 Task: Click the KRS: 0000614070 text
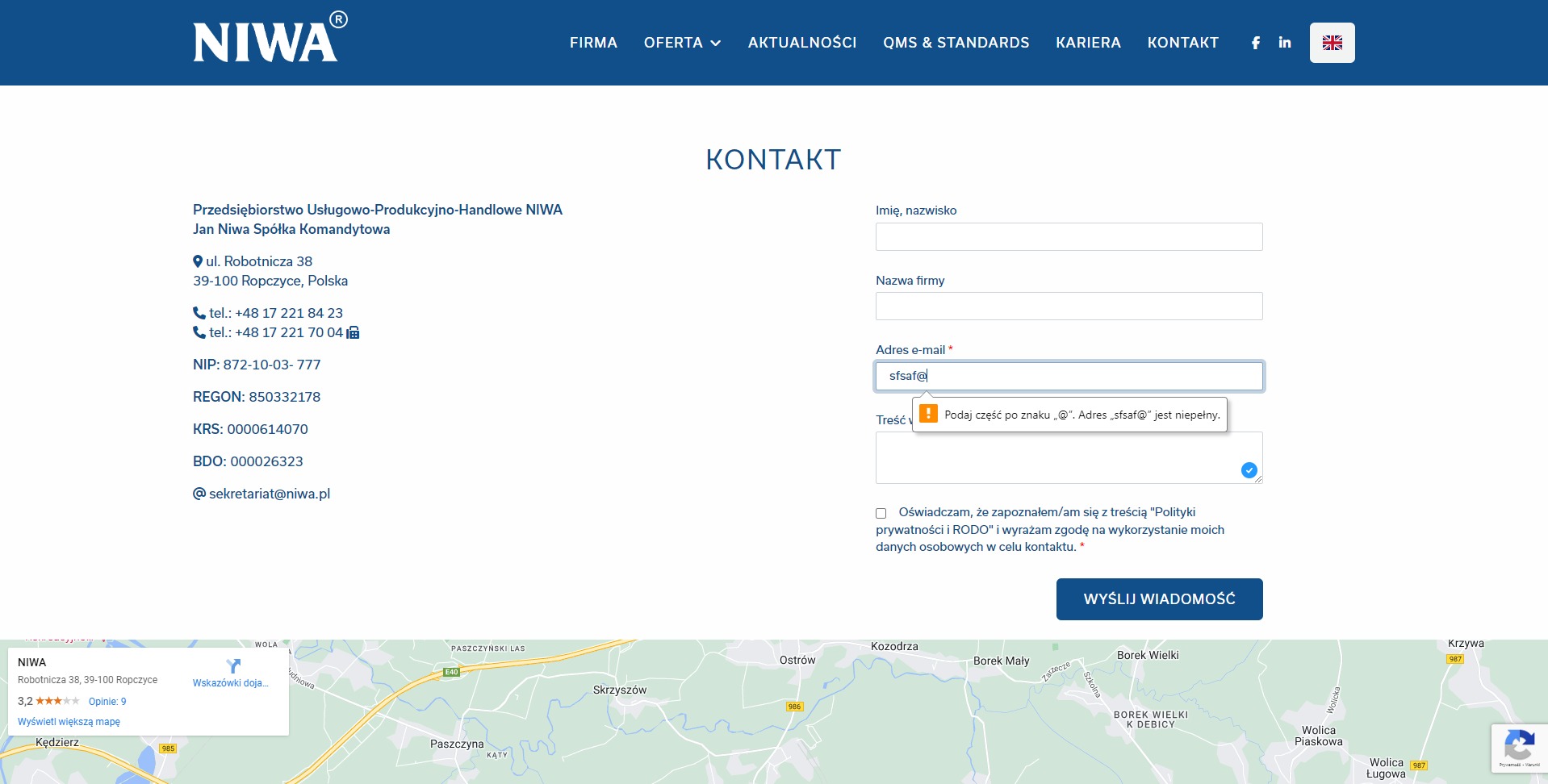pyautogui.click(x=250, y=429)
